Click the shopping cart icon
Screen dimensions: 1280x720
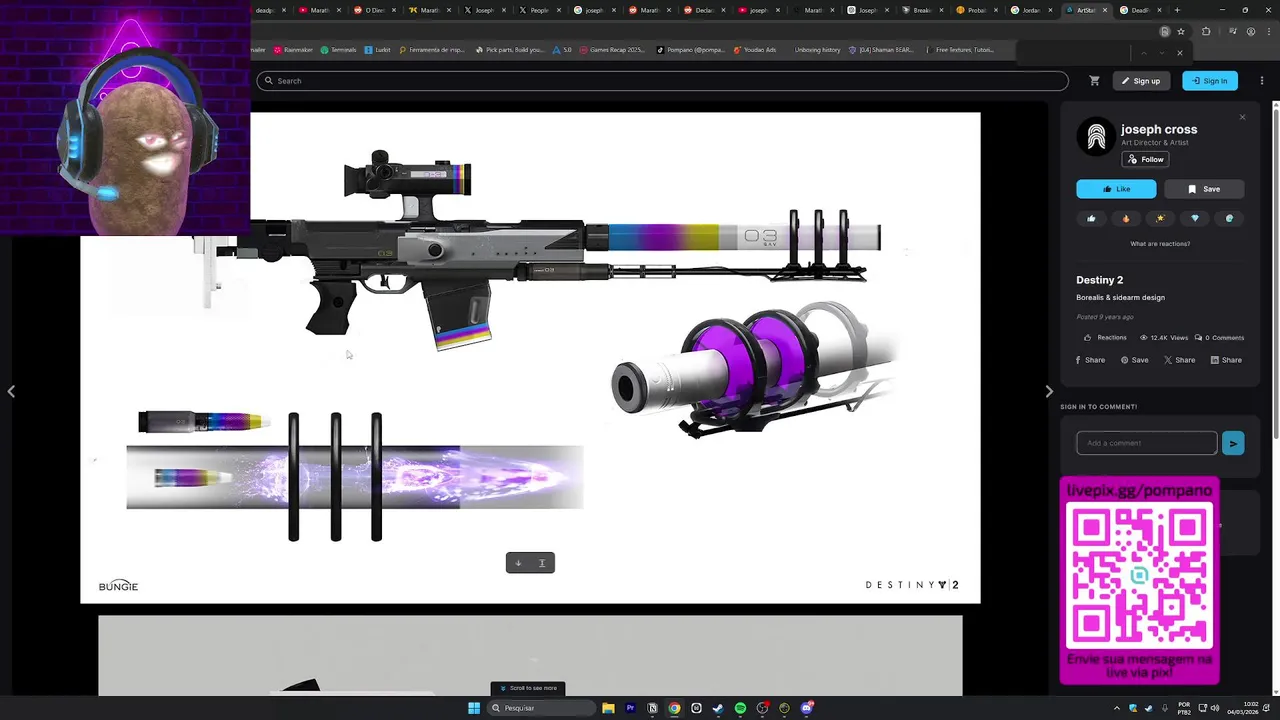pyautogui.click(x=1094, y=81)
